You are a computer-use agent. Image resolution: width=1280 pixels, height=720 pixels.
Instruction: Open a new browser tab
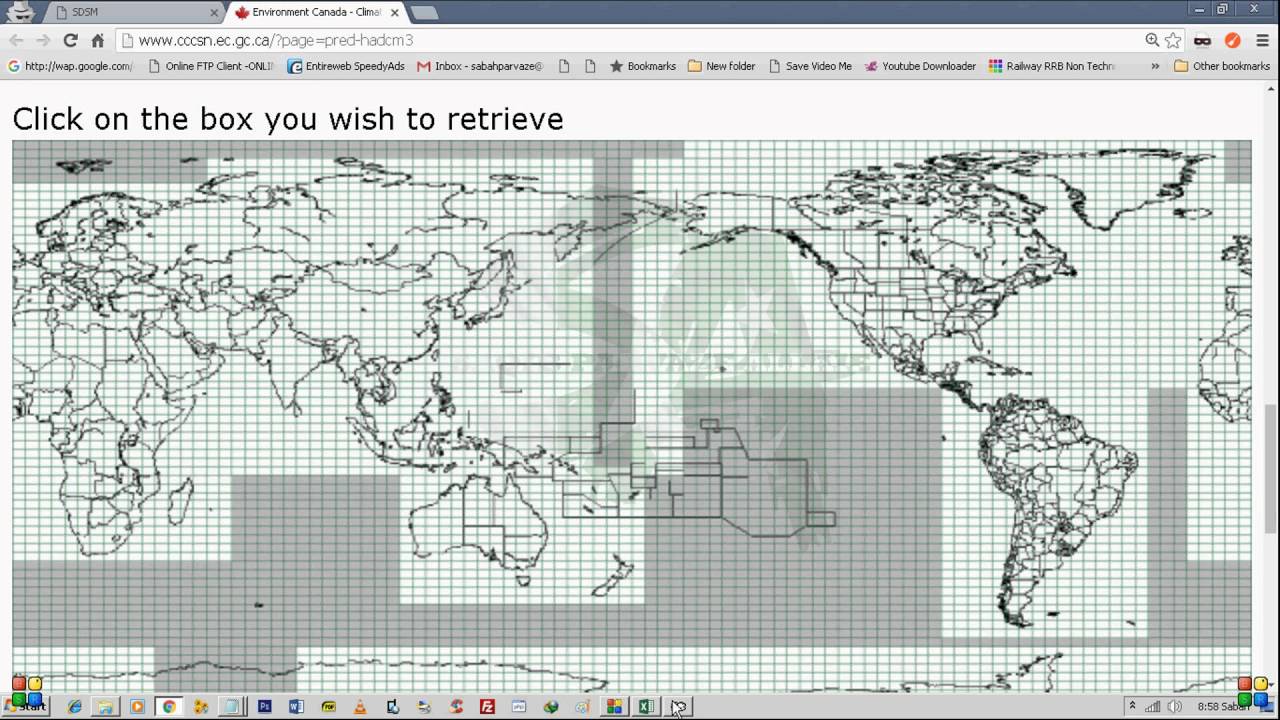(x=424, y=13)
